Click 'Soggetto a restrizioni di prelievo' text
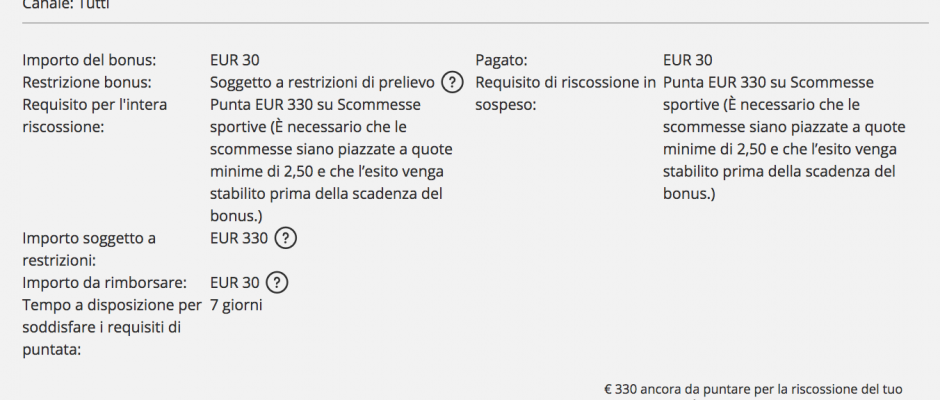The image size is (940, 400). 323,83
